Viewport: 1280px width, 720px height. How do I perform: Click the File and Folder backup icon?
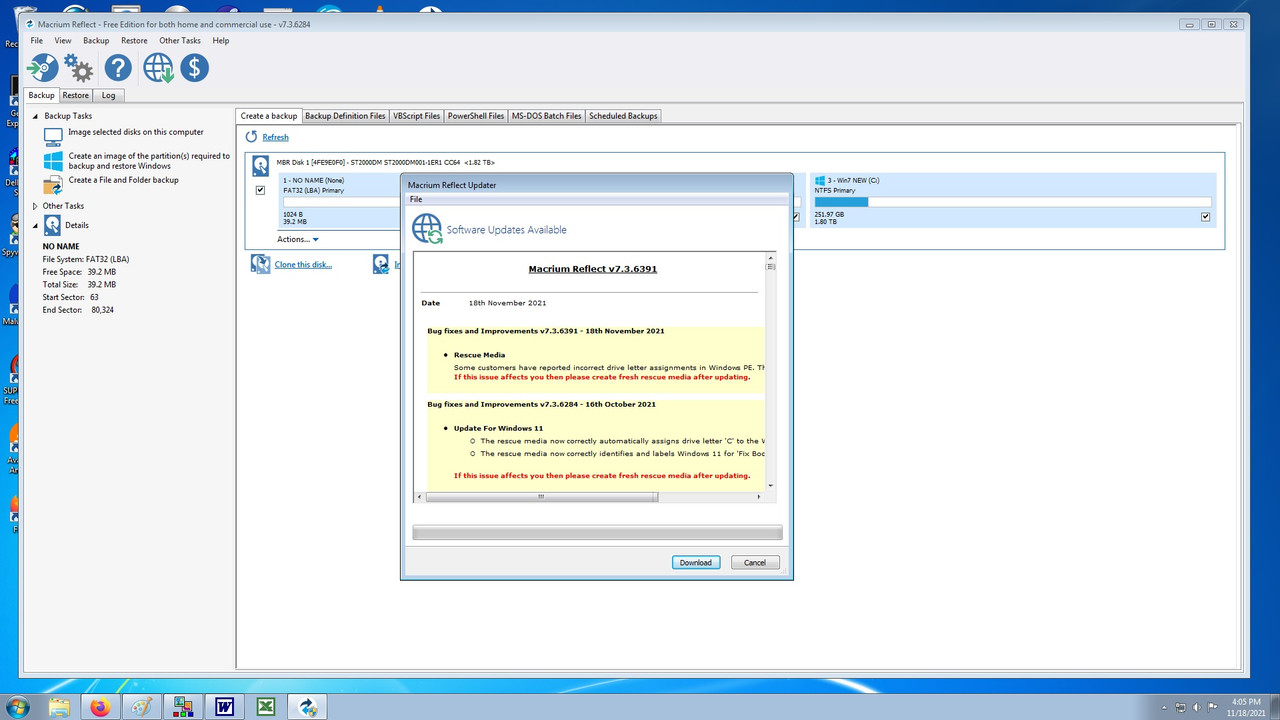pos(53,185)
